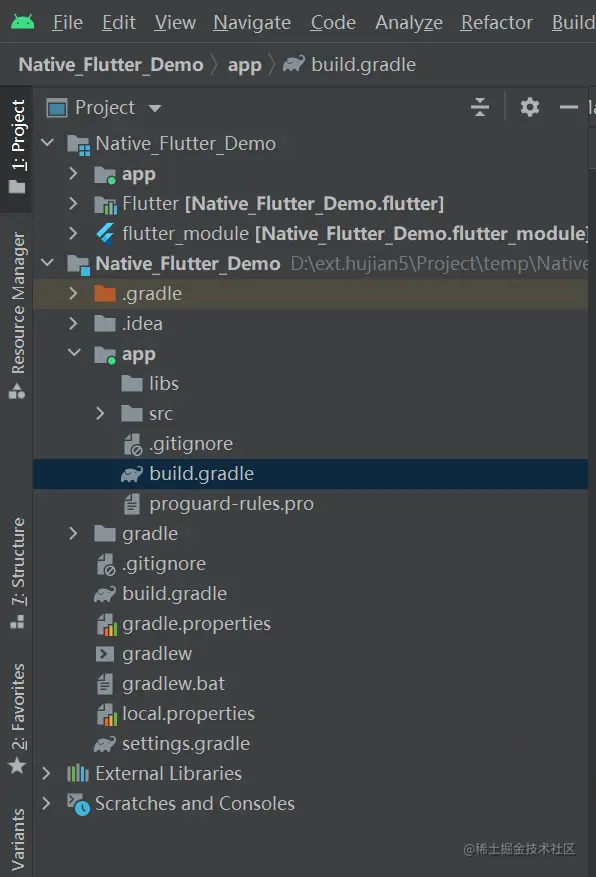Click build.gradle in the breadcrumb bar
596x877 pixels.
click(x=363, y=64)
